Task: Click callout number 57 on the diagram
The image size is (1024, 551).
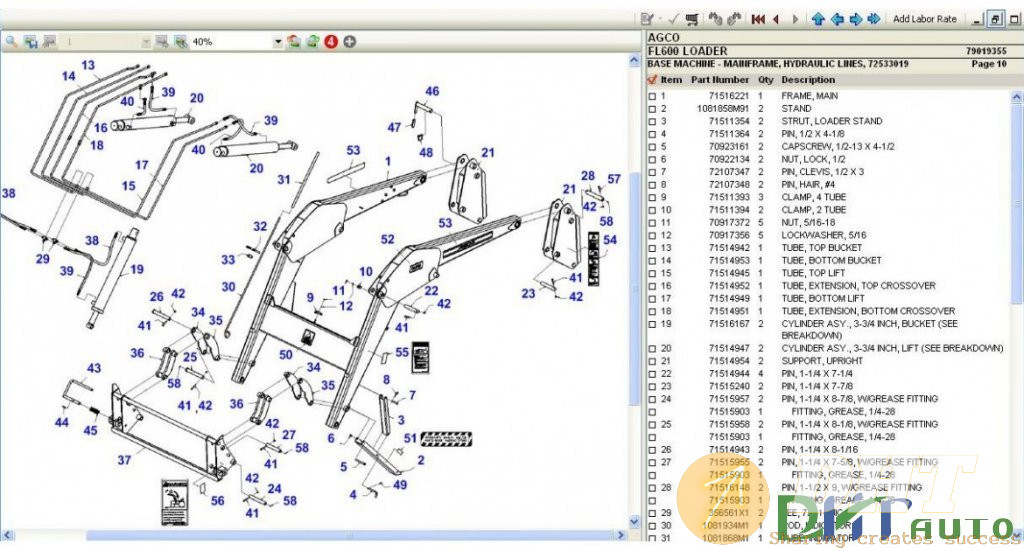Action: [613, 178]
